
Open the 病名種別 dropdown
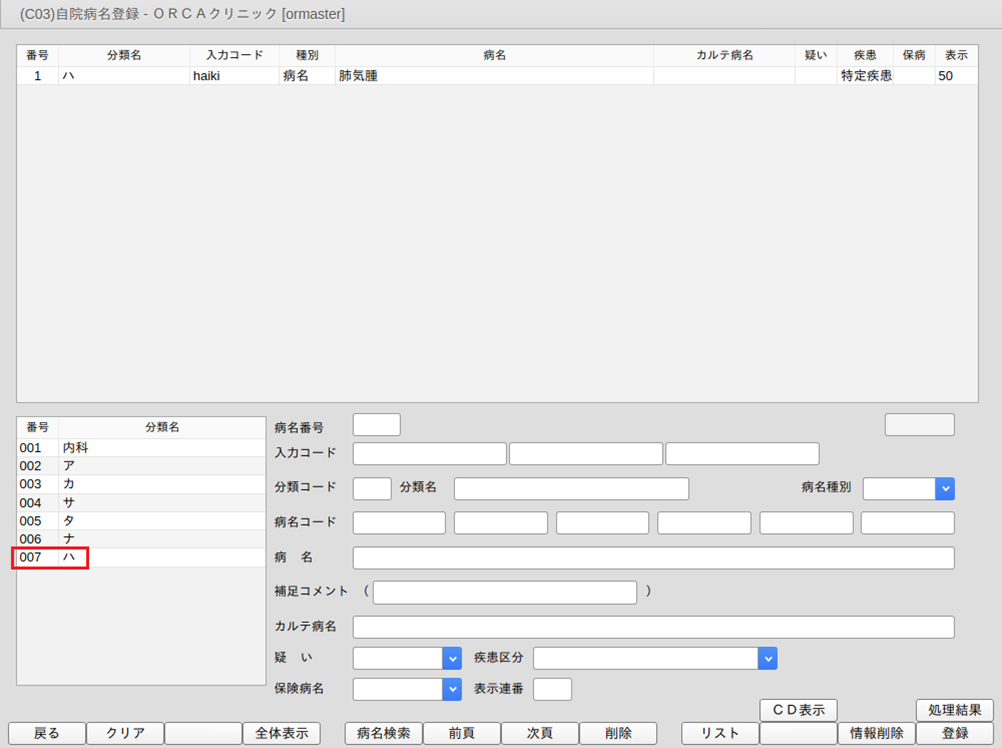point(944,488)
